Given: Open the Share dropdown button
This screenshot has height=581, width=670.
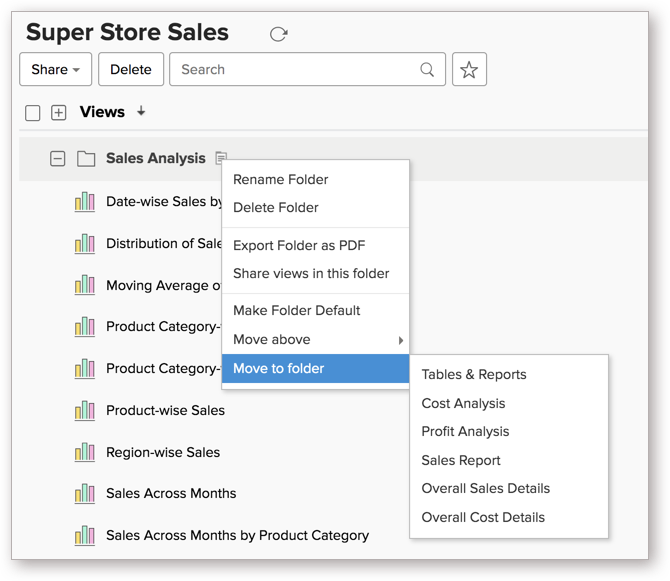Looking at the screenshot, I should click(56, 70).
